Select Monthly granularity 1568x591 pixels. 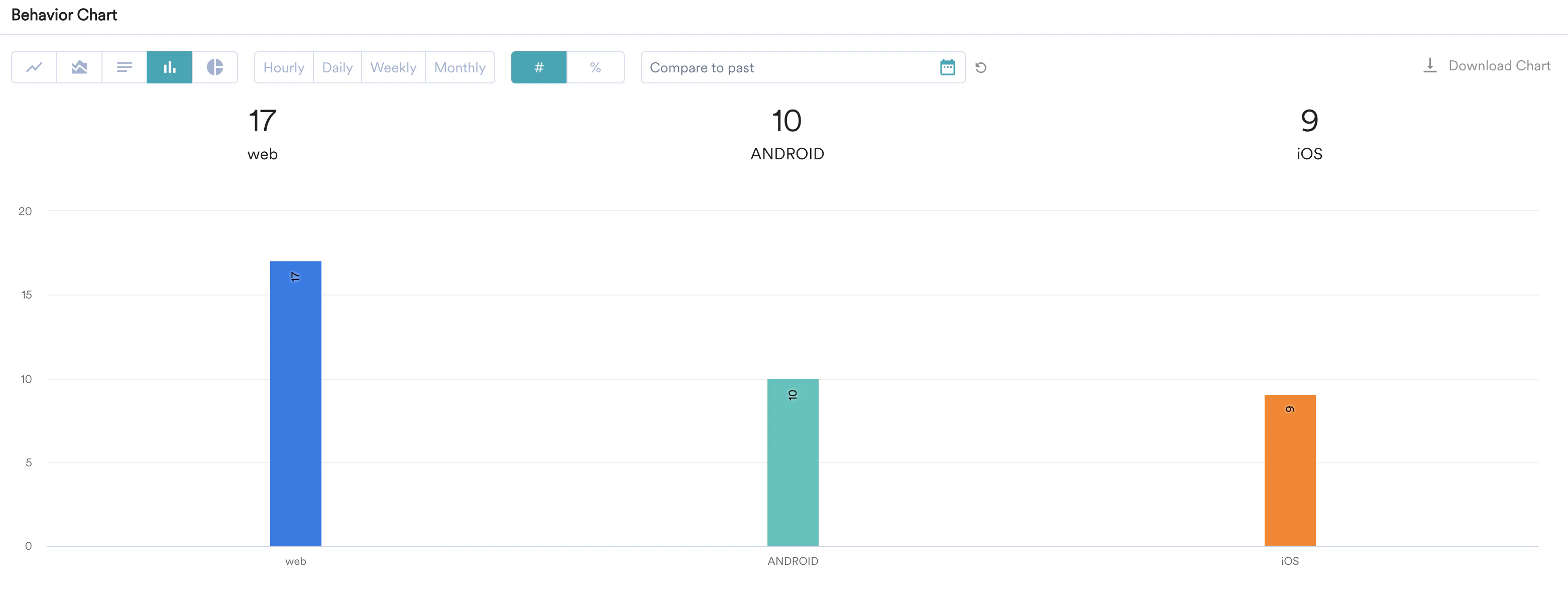(x=460, y=68)
